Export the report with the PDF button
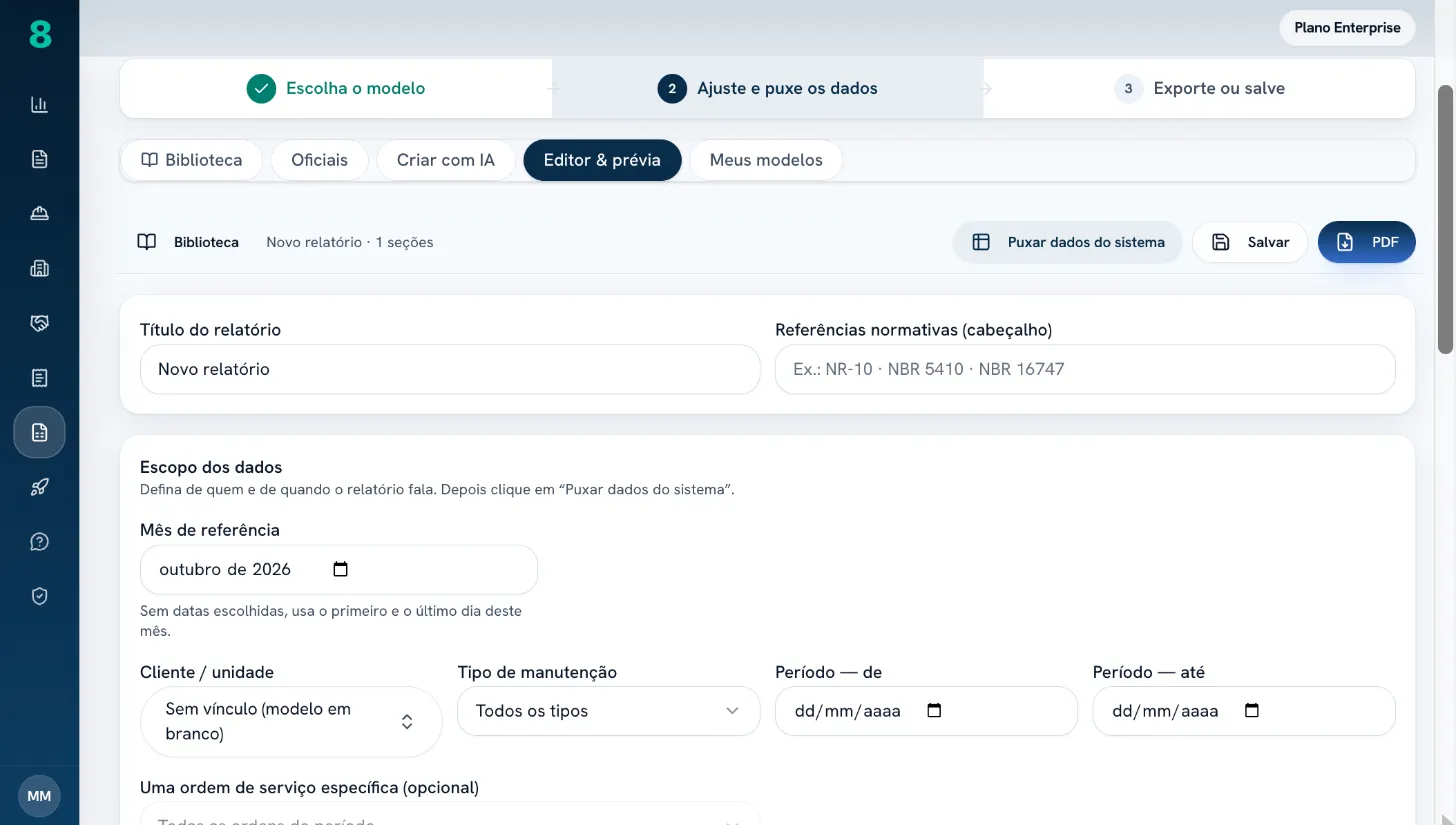The image size is (1456, 825). (x=1367, y=242)
